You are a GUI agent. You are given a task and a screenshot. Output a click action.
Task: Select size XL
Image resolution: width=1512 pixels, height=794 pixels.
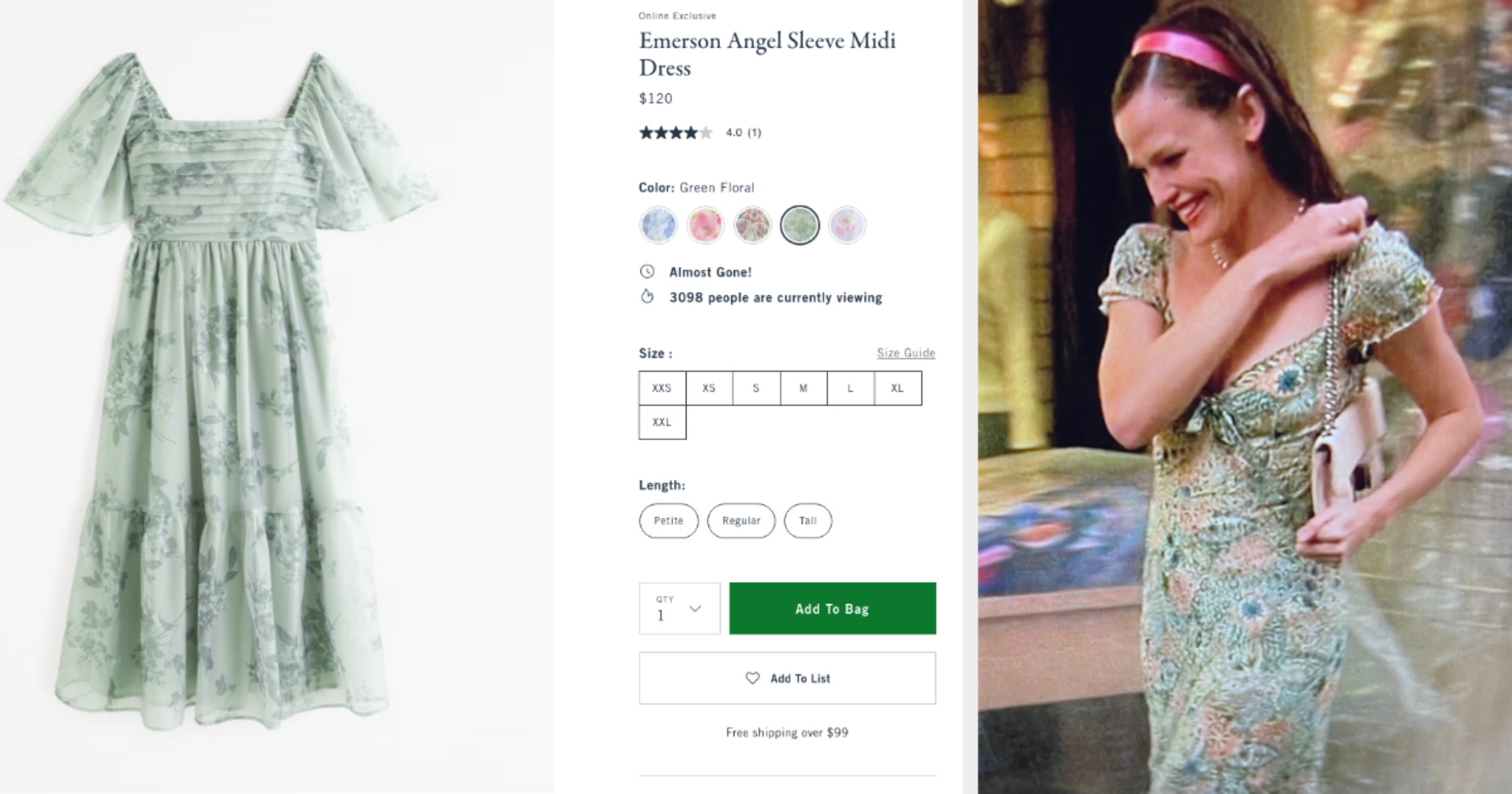(x=897, y=388)
